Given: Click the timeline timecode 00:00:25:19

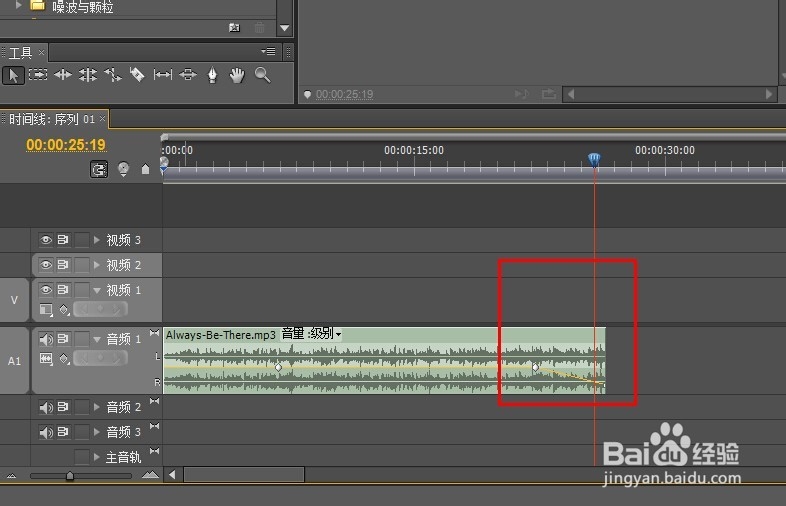Looking at the screenshot, I should (x=66, y=145).
